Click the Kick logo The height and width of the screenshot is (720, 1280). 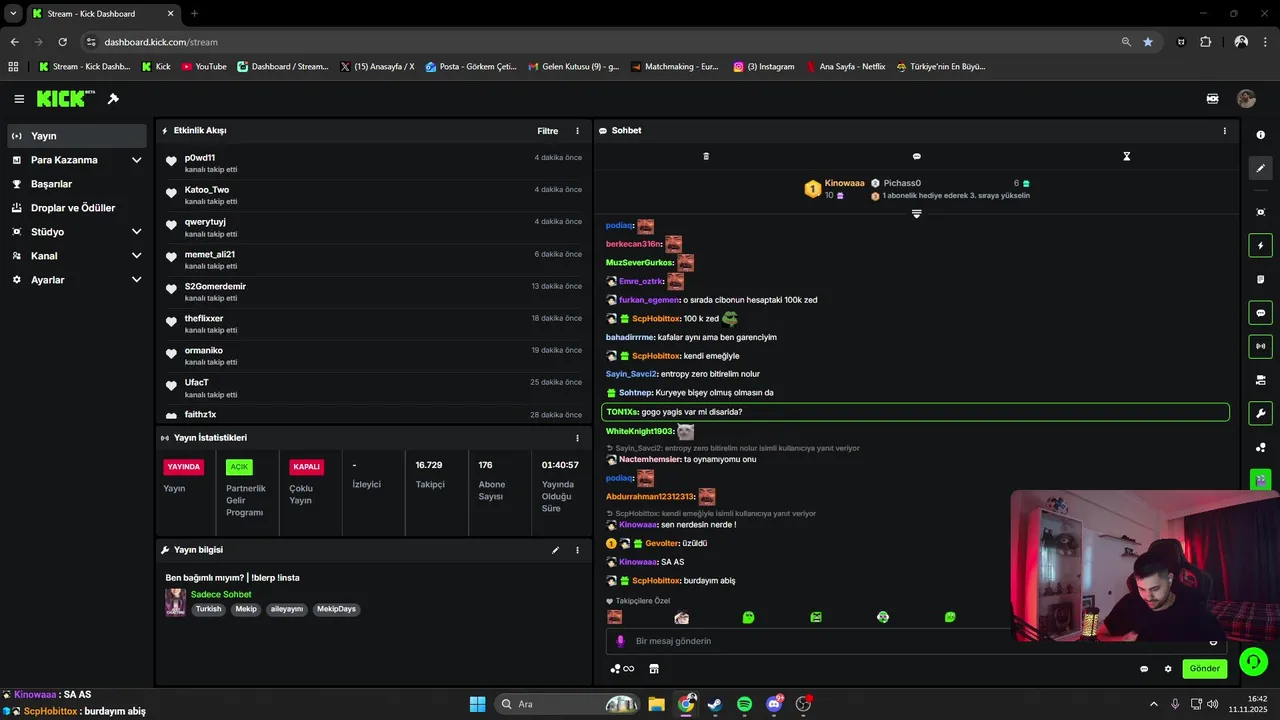point(65,98)
